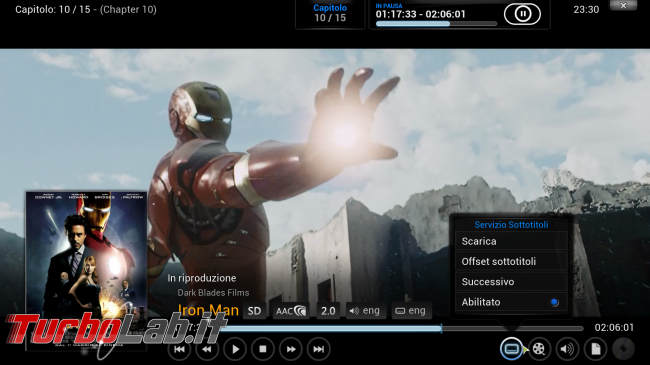This screenshot has width=650, height=365.
Task: Click the SD resolution badge
Action: point(254,311)
